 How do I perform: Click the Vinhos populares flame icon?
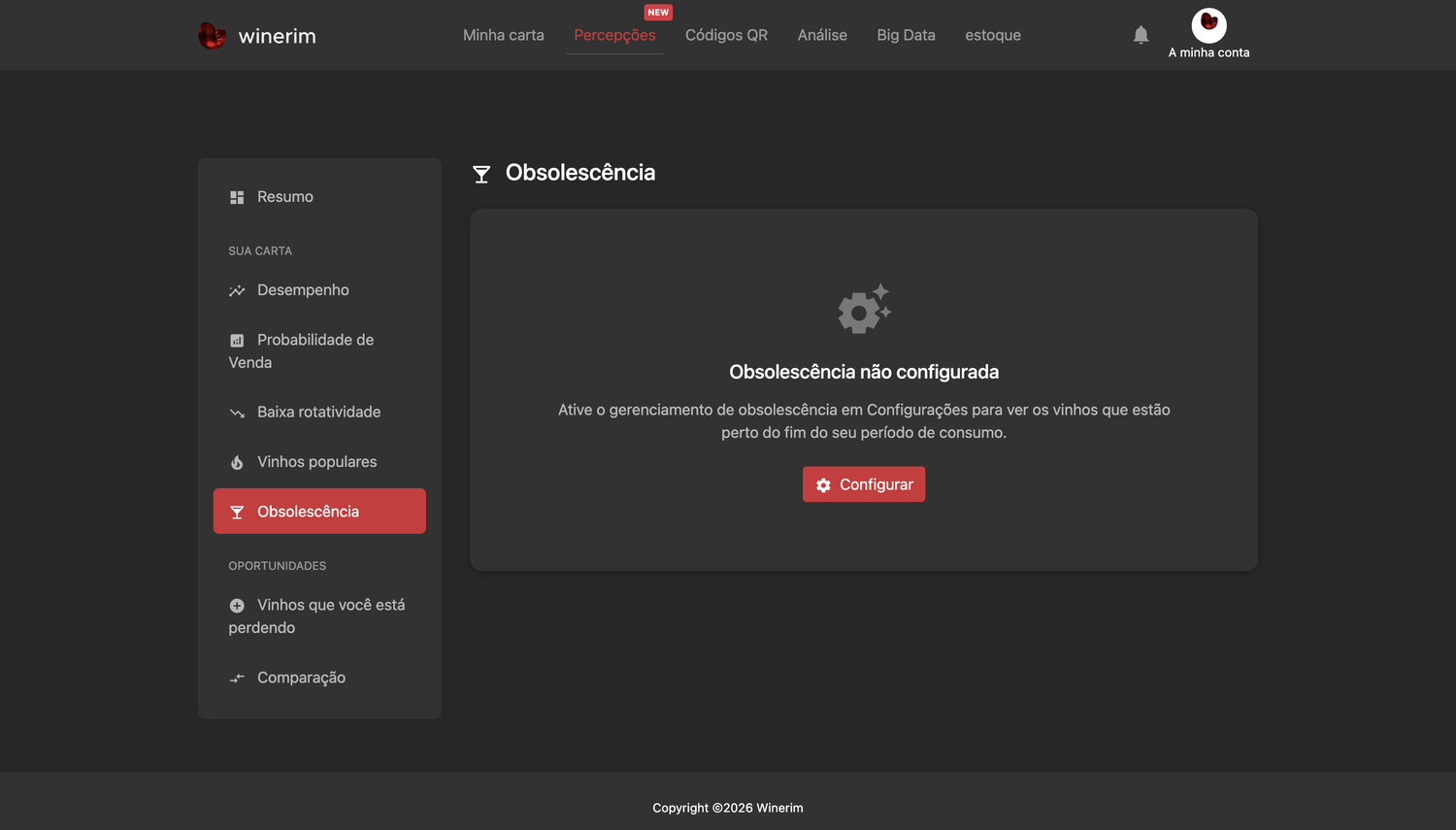pos(237,462)
